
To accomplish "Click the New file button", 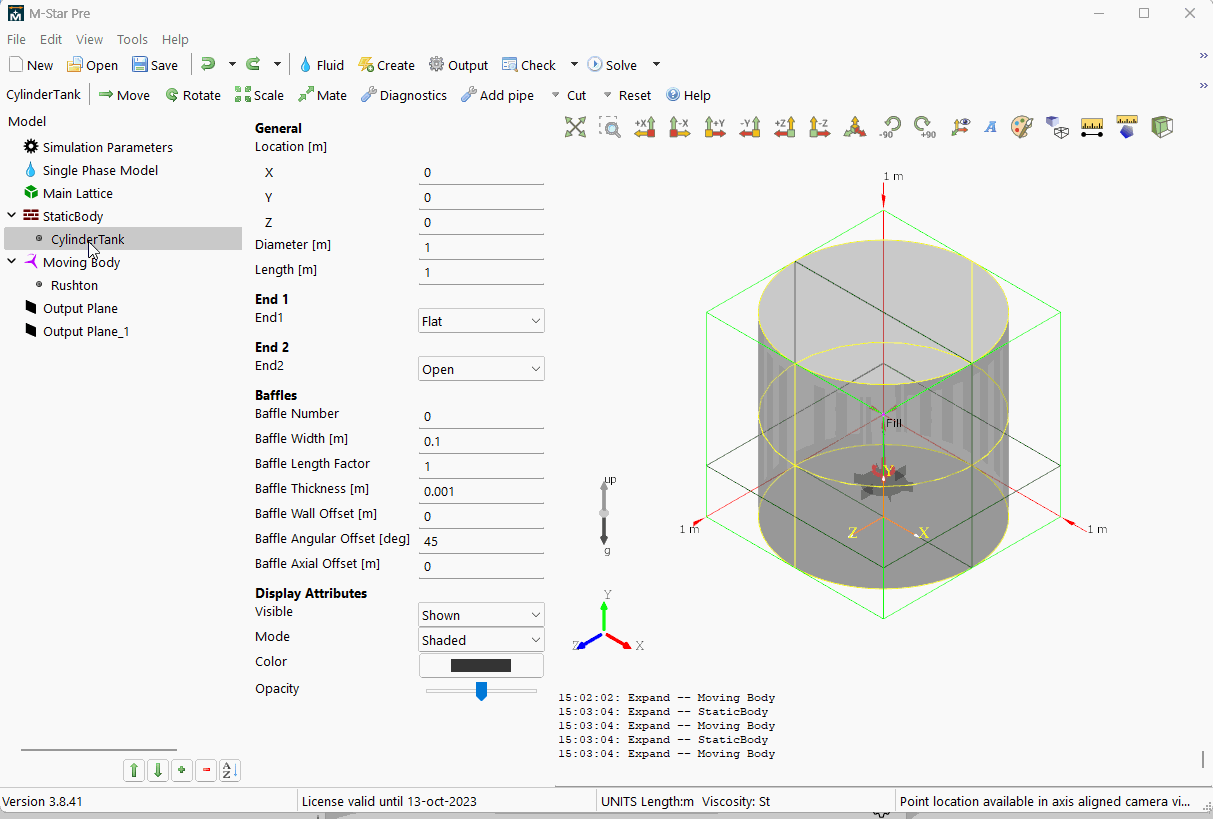I will [31, 65].
